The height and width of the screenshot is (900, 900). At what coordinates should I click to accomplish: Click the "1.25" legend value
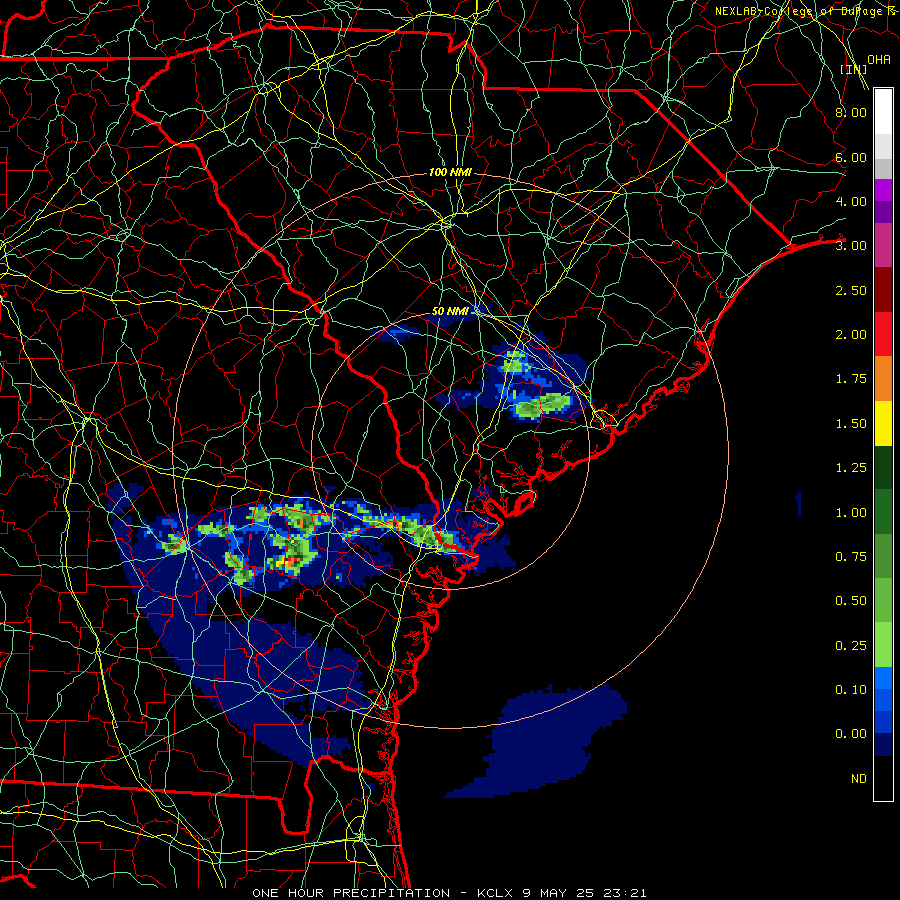coord(851,468)
